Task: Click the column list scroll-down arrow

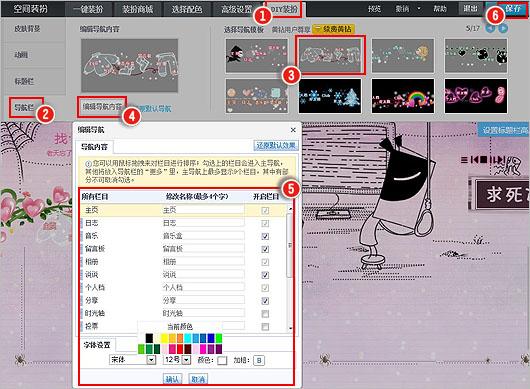Action: coord(290,328)
